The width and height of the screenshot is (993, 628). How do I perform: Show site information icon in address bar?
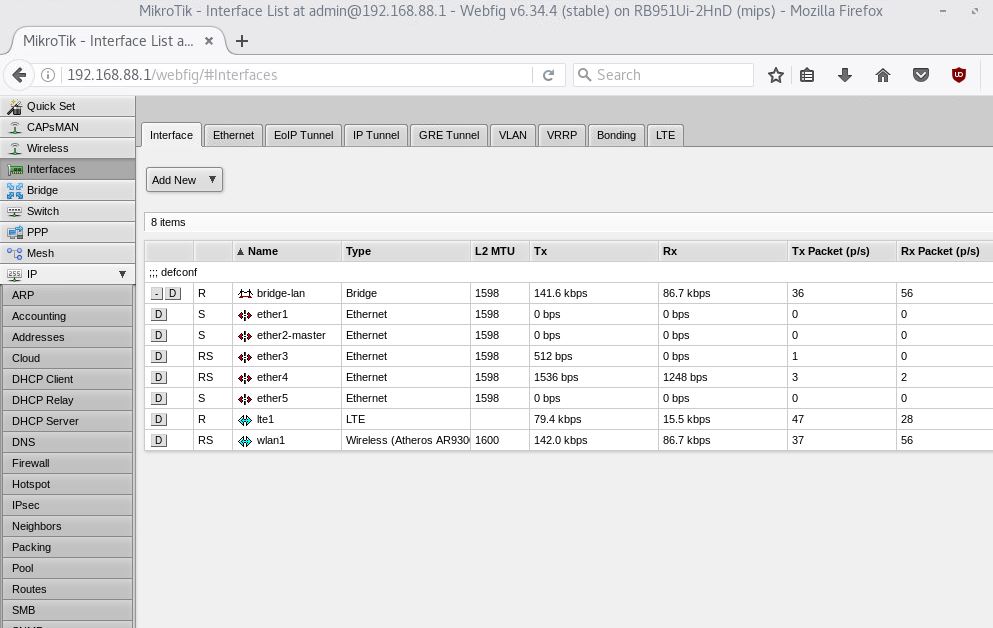tap(47, 75)
